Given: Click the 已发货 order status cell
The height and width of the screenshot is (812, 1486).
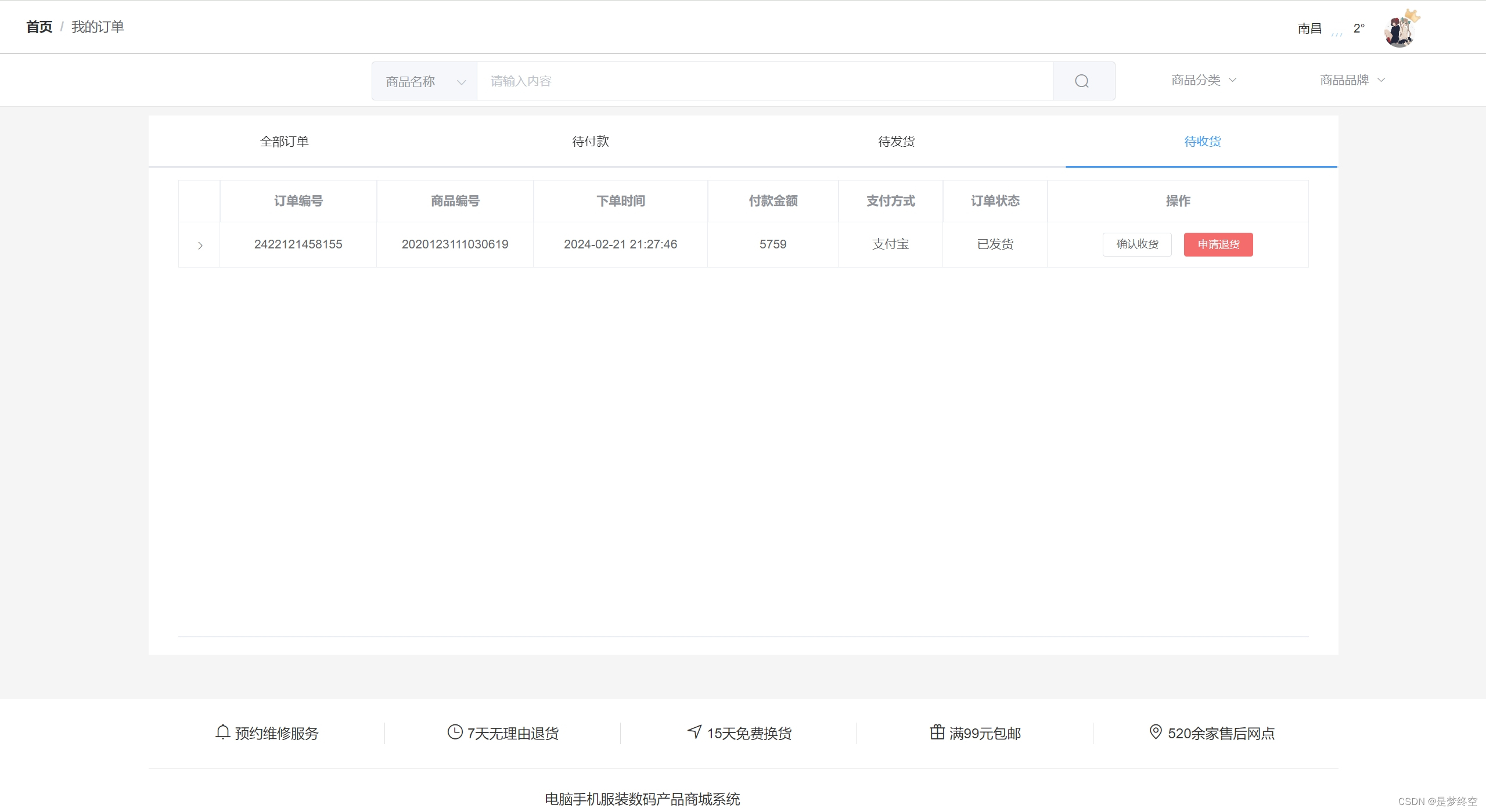Looking at the screenshot, I should (995, 244).
